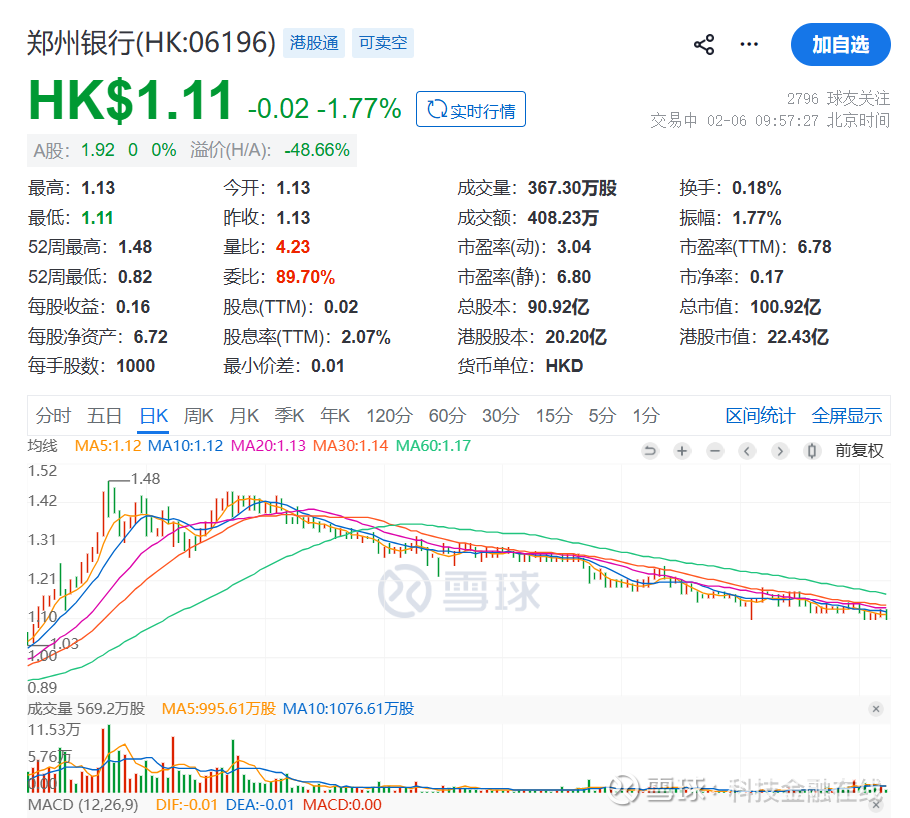Add the stock via 加自选 button
This screenshot has height=818, width=910.
coord(840,45)
